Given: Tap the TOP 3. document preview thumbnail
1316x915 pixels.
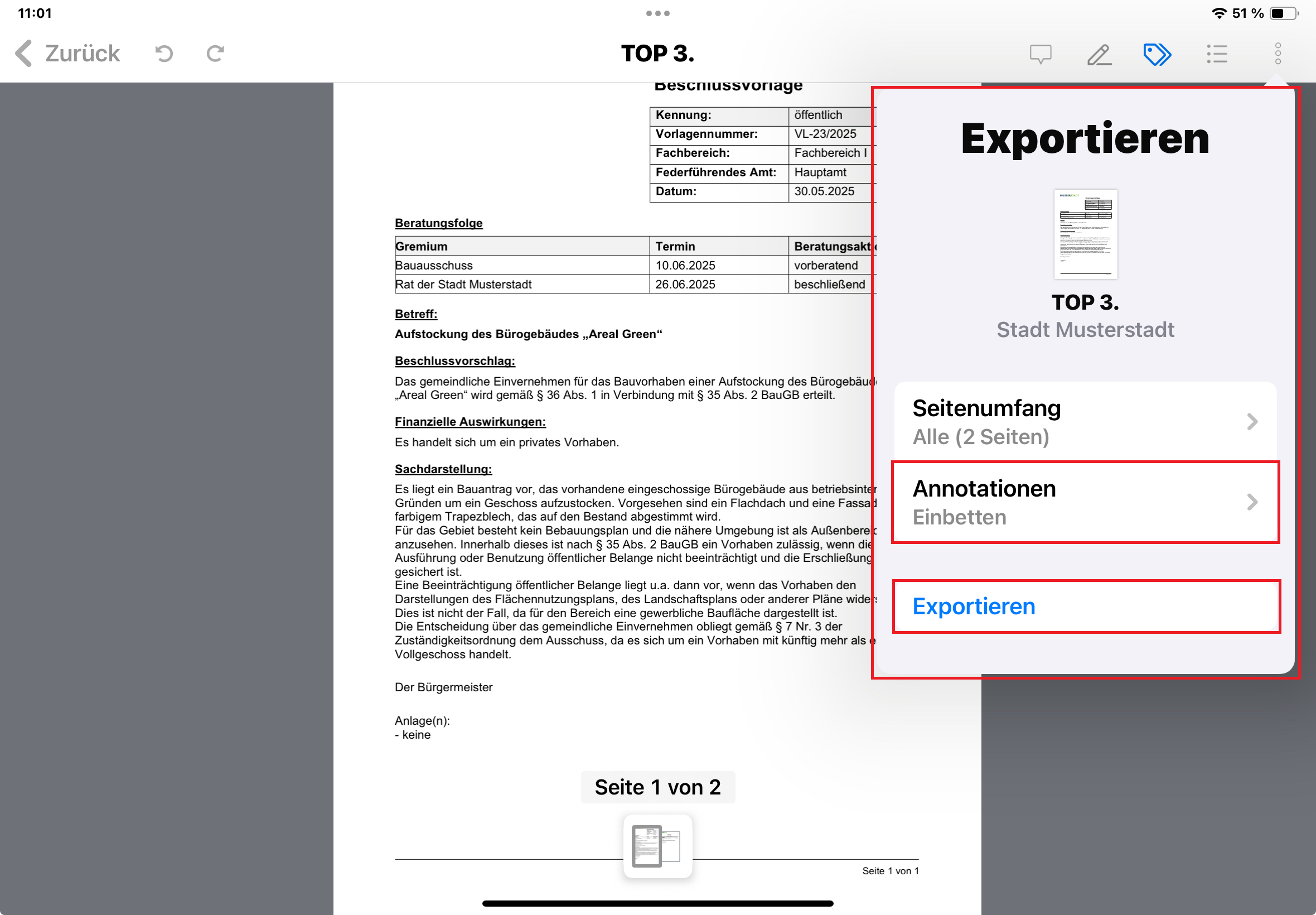Looking at the screenshot, I should tap(1085, 234).
